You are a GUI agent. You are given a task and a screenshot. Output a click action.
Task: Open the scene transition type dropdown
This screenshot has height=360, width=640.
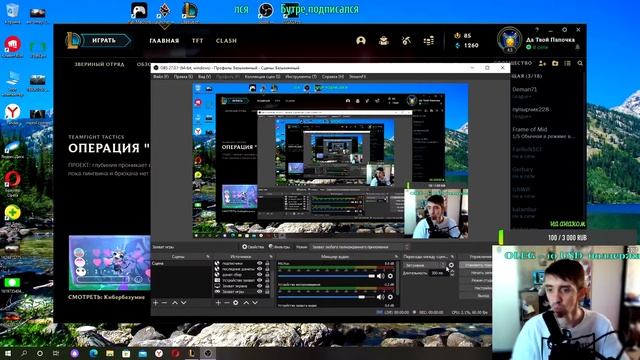(x=425, y=265)
